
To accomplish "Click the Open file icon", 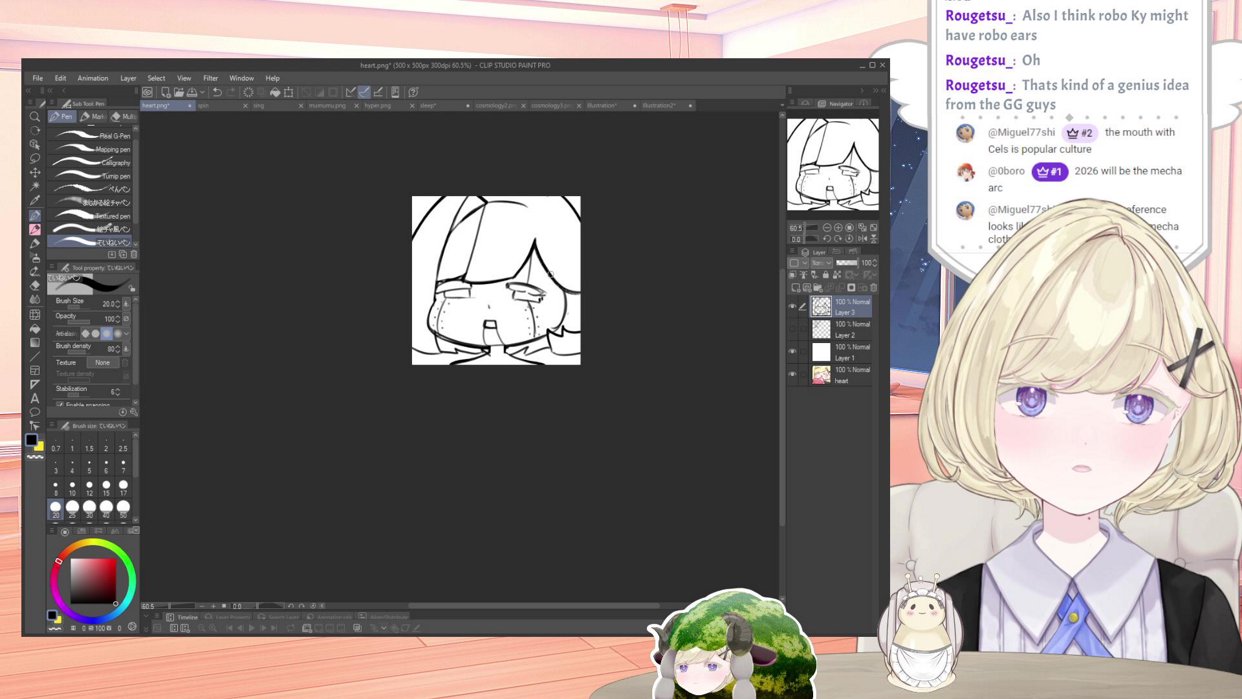I will click(x=179, y=92).
